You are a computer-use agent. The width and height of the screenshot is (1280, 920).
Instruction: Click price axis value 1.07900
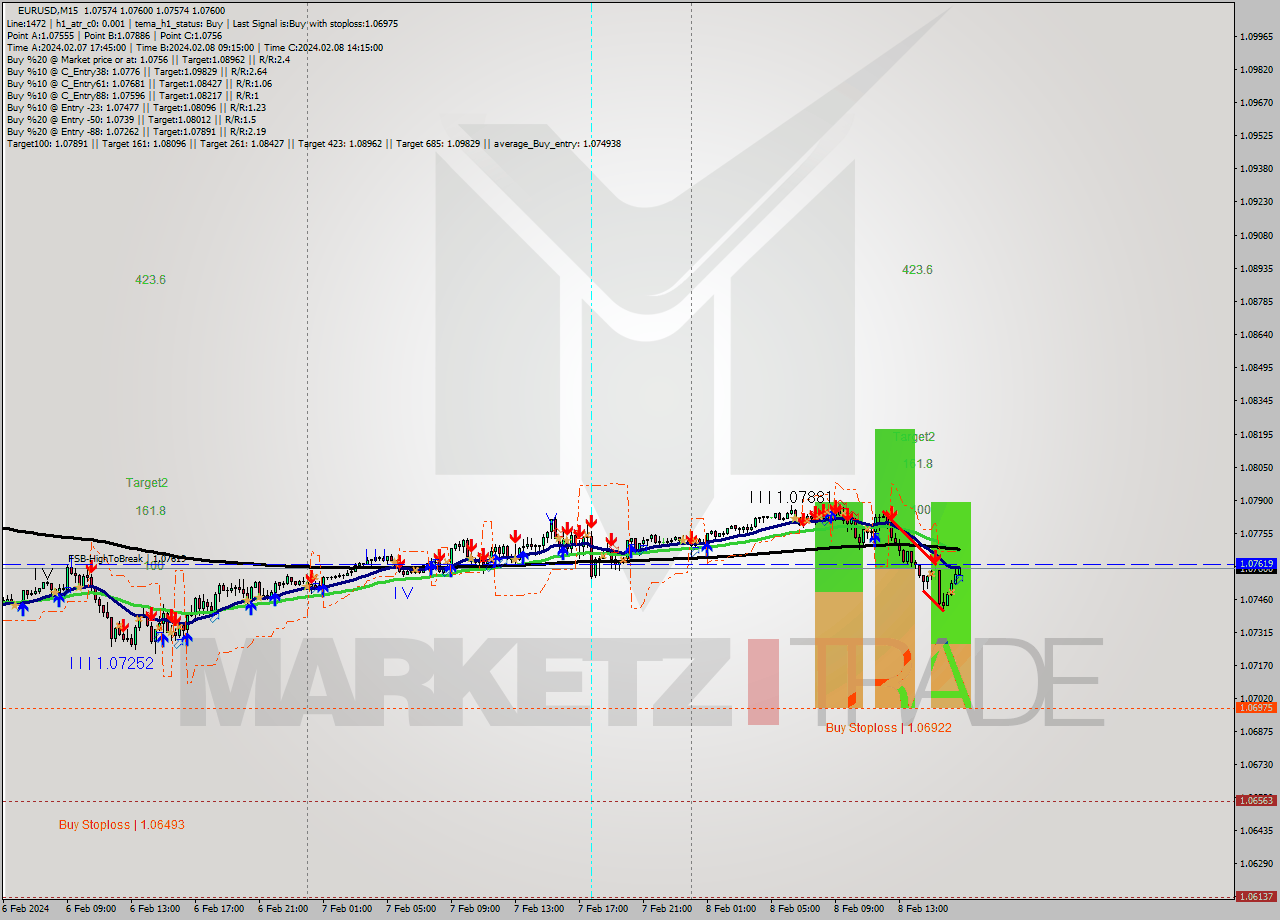click(1256, 500)
